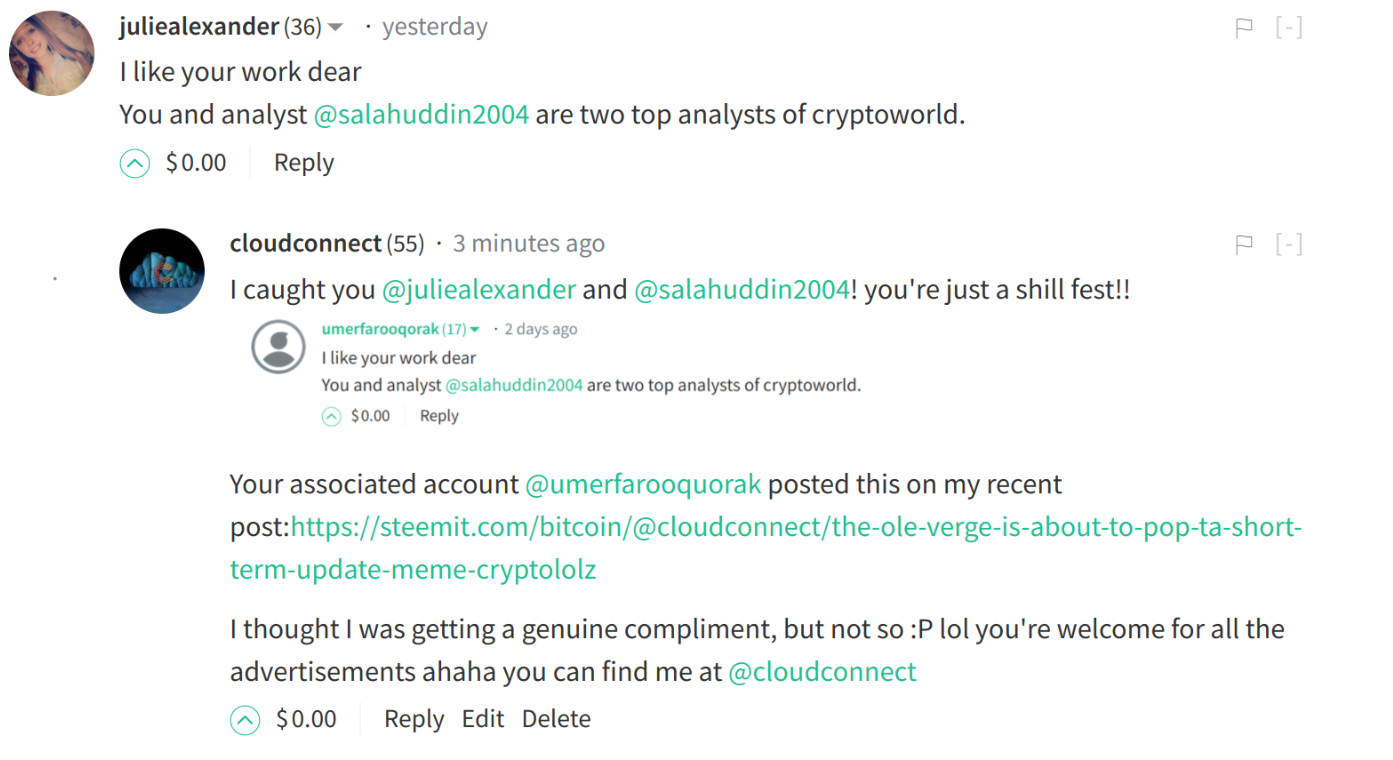1393x760 pixels.
Task: Open the steemit.com Verge post link
Action: [x=795, y=527]
